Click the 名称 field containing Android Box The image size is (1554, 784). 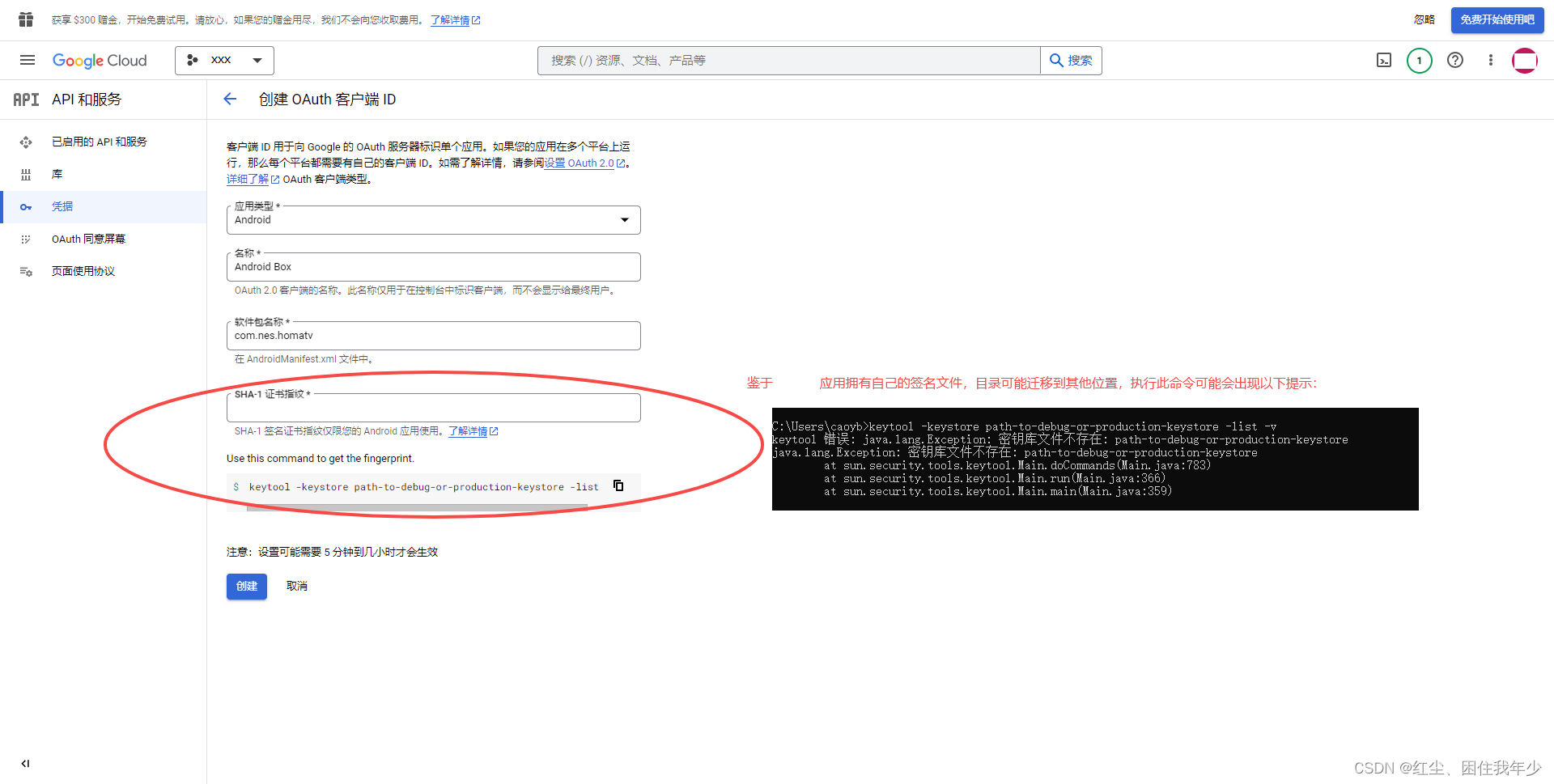tap(434, 267)
